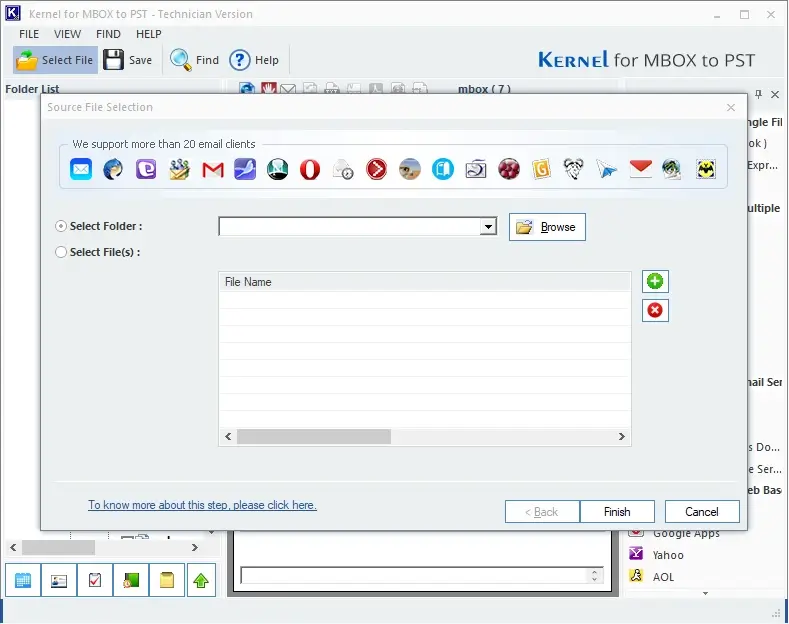Image resolution: width=789 pixels, height=624 pixels.
Task: Click the Gmail red M icon
Action: (x=212, y=170)
